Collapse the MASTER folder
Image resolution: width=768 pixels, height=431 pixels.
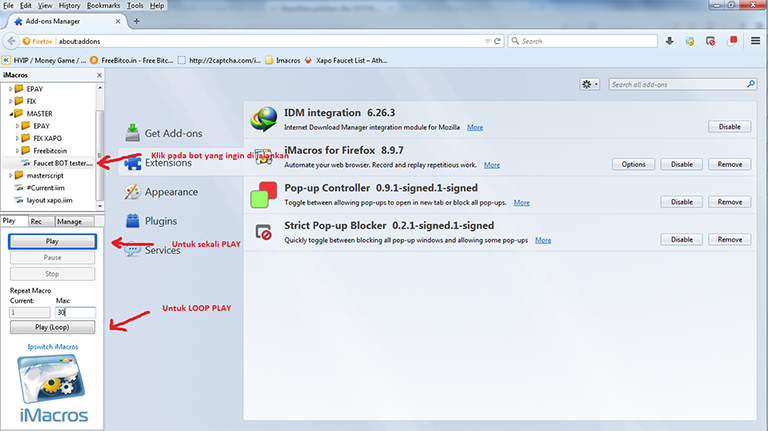click(11, 113)
